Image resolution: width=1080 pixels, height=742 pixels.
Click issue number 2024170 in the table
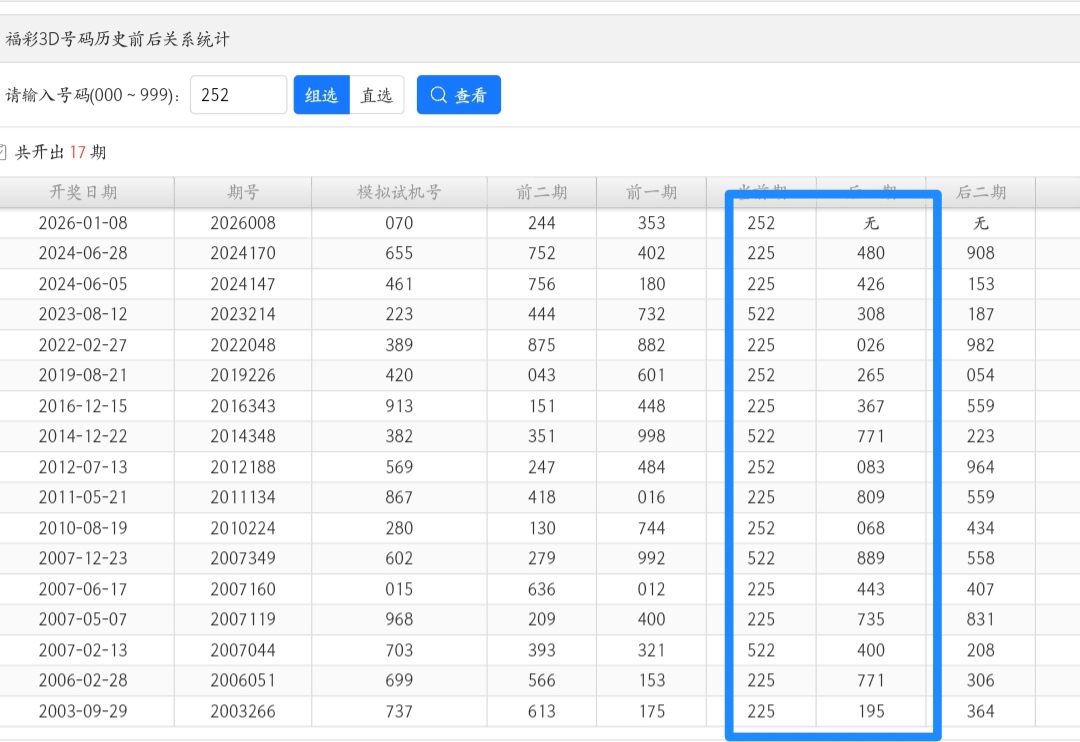click(243, 253)
